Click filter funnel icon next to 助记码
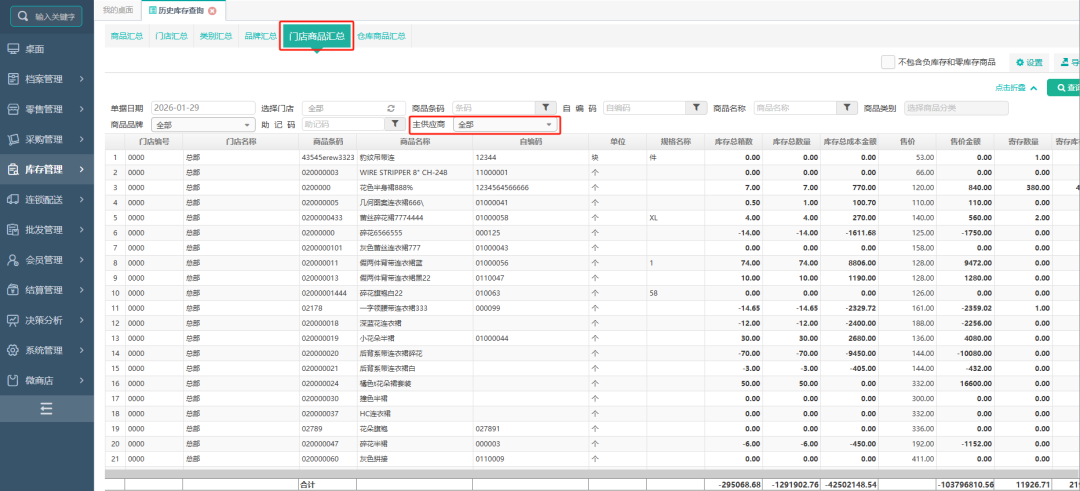The width and height of the screenshot is (1080, 491). coord(395,125)
